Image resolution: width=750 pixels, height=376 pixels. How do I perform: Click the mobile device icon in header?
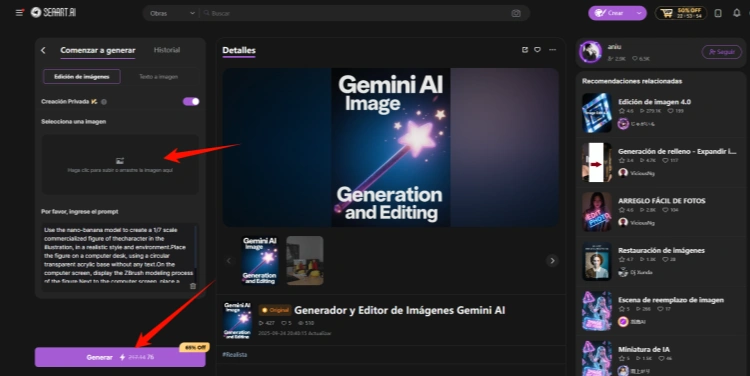[x=718, y=13]
